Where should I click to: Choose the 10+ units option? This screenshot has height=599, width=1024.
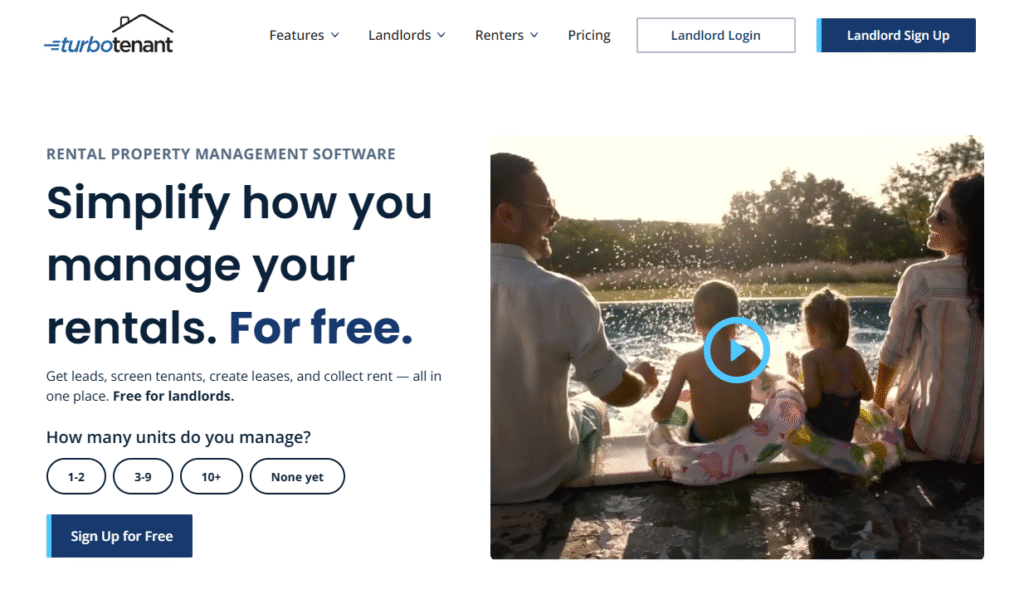tap(211, 476)
